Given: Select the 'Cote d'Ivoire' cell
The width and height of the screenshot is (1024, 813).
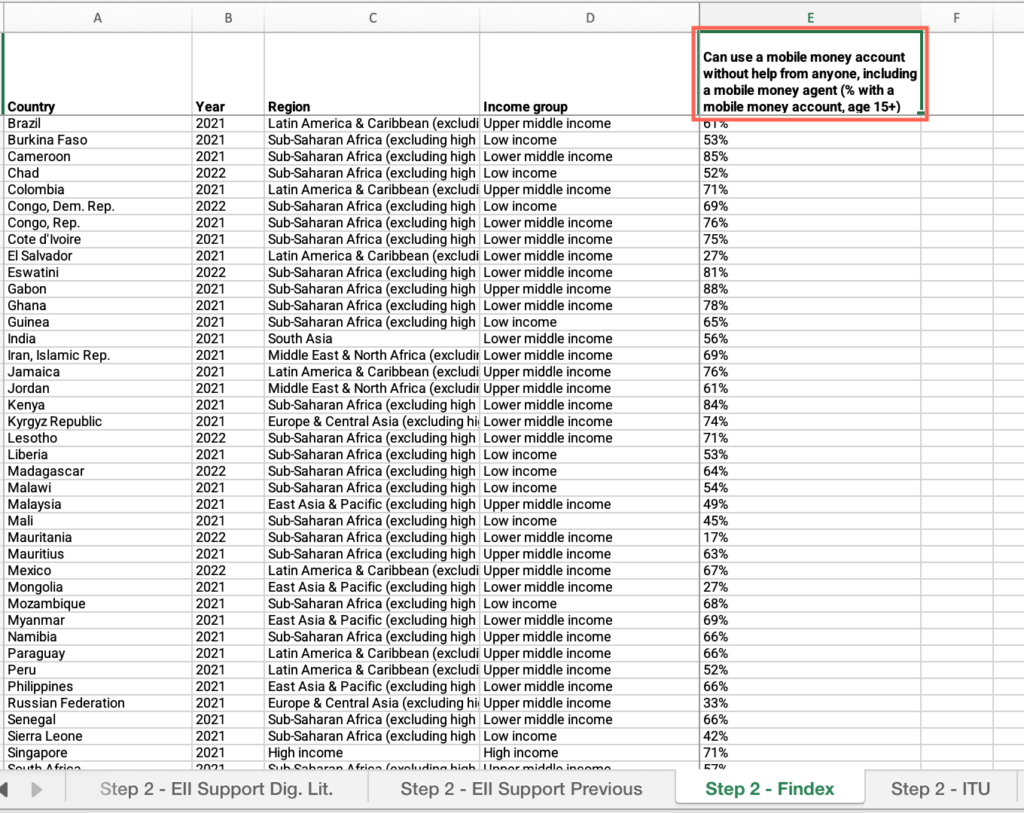Looking at the screenshot, I should point(97,239).
